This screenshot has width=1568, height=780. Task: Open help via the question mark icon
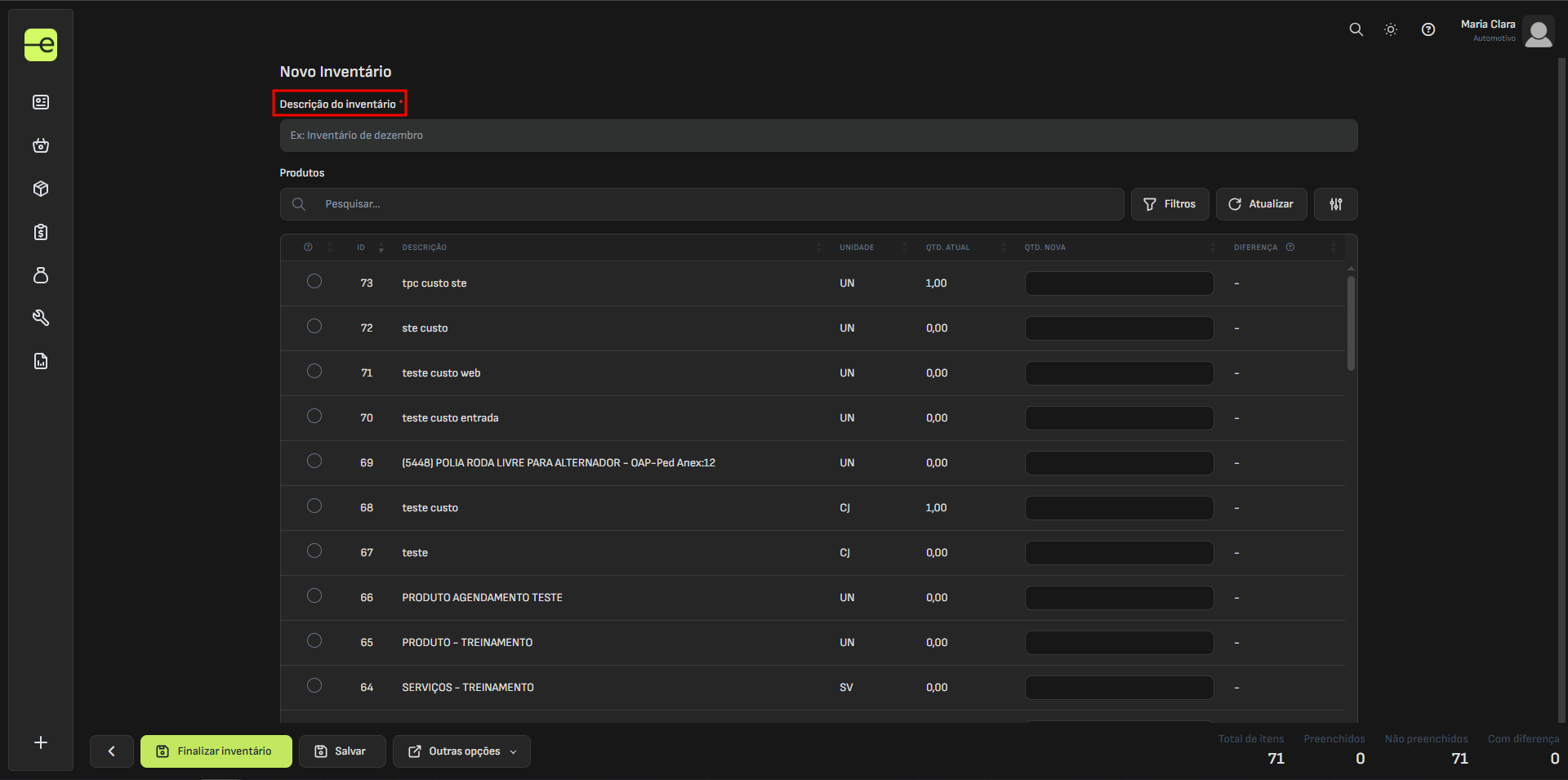[x=1428, y=29]
